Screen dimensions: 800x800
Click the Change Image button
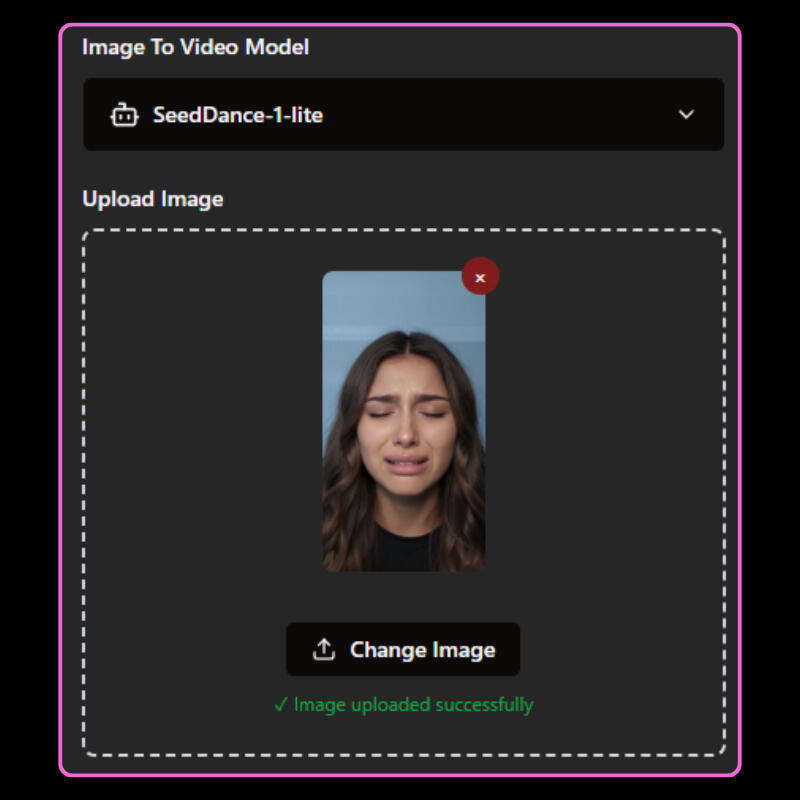(403, 649)
